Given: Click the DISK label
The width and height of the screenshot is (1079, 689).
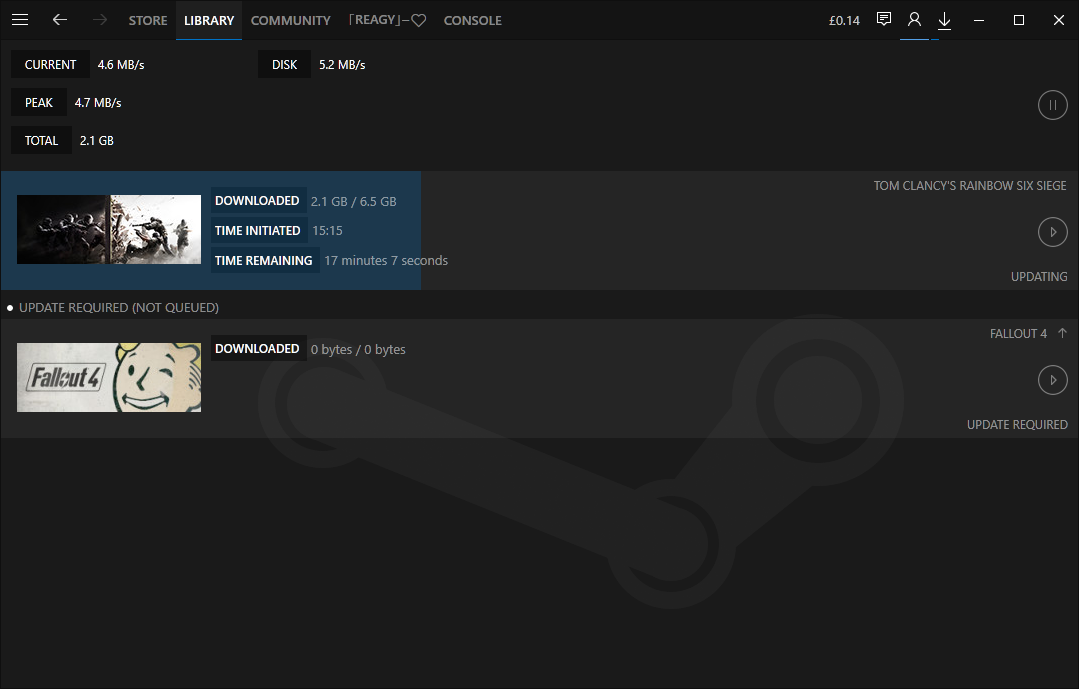Looking at the screenshot, I should click(284, 64).
